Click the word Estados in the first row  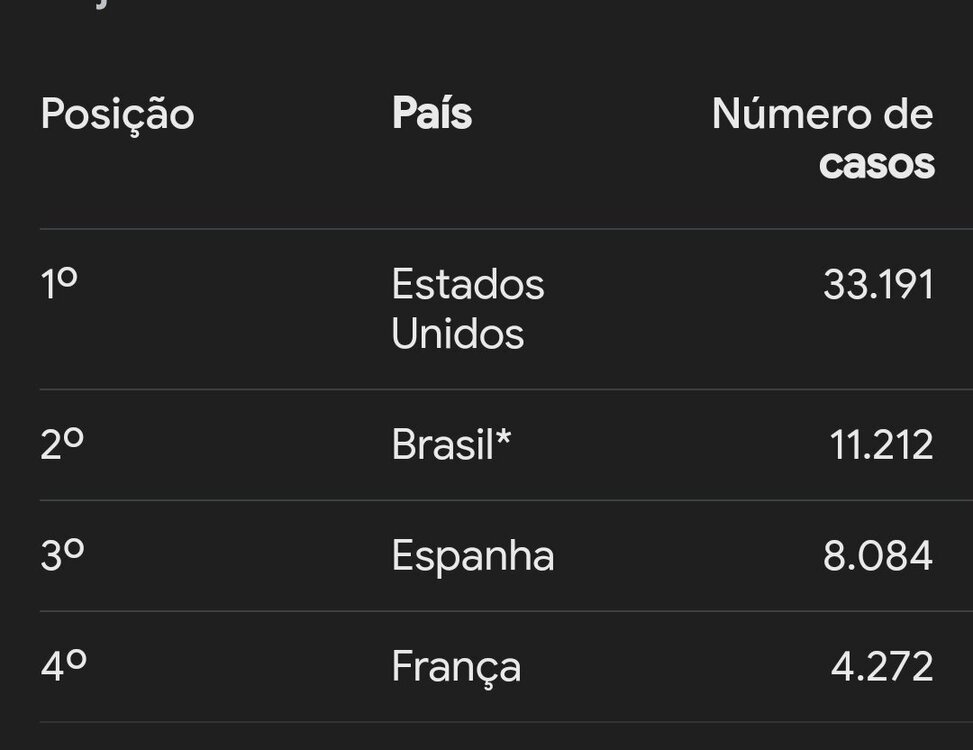467,285
